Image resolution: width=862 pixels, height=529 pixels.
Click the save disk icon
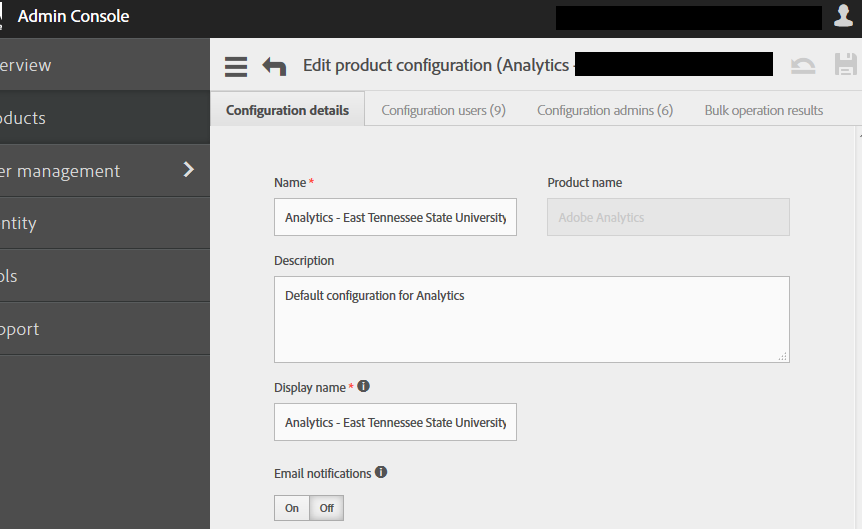coord(846,66)
